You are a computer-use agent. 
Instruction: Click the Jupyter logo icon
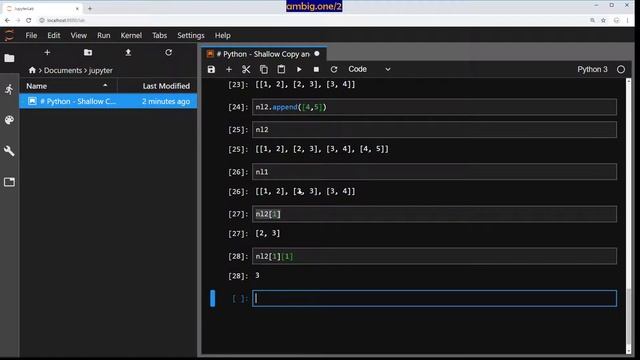(9, 36)
